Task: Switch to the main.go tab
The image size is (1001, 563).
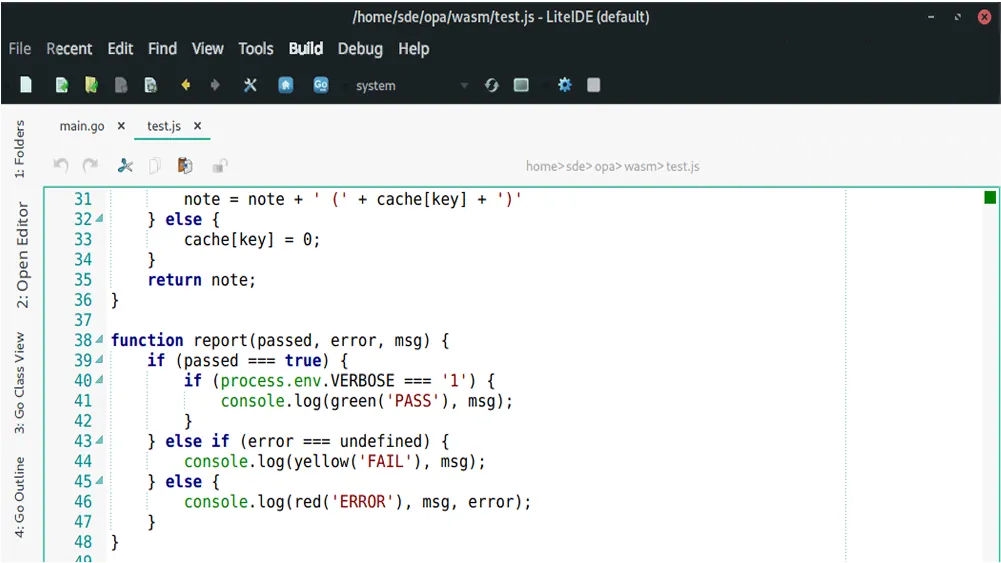Action: (82, 126)
